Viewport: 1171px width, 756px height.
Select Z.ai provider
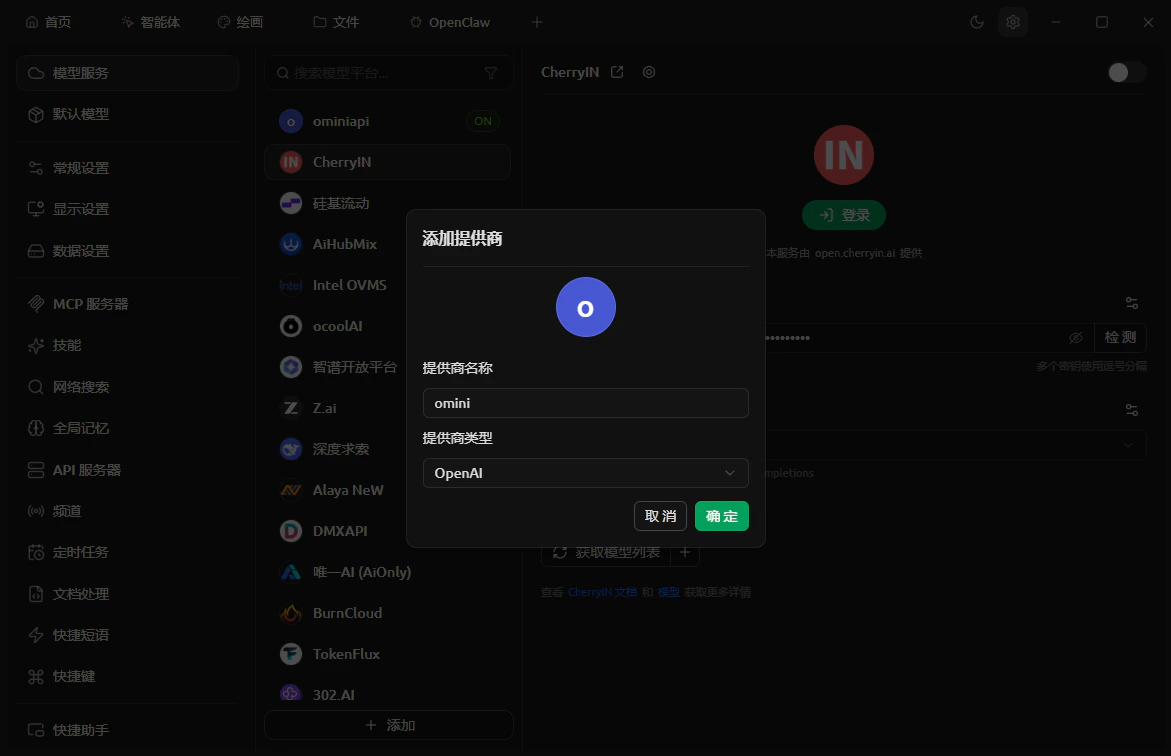[x=388, y=408]
